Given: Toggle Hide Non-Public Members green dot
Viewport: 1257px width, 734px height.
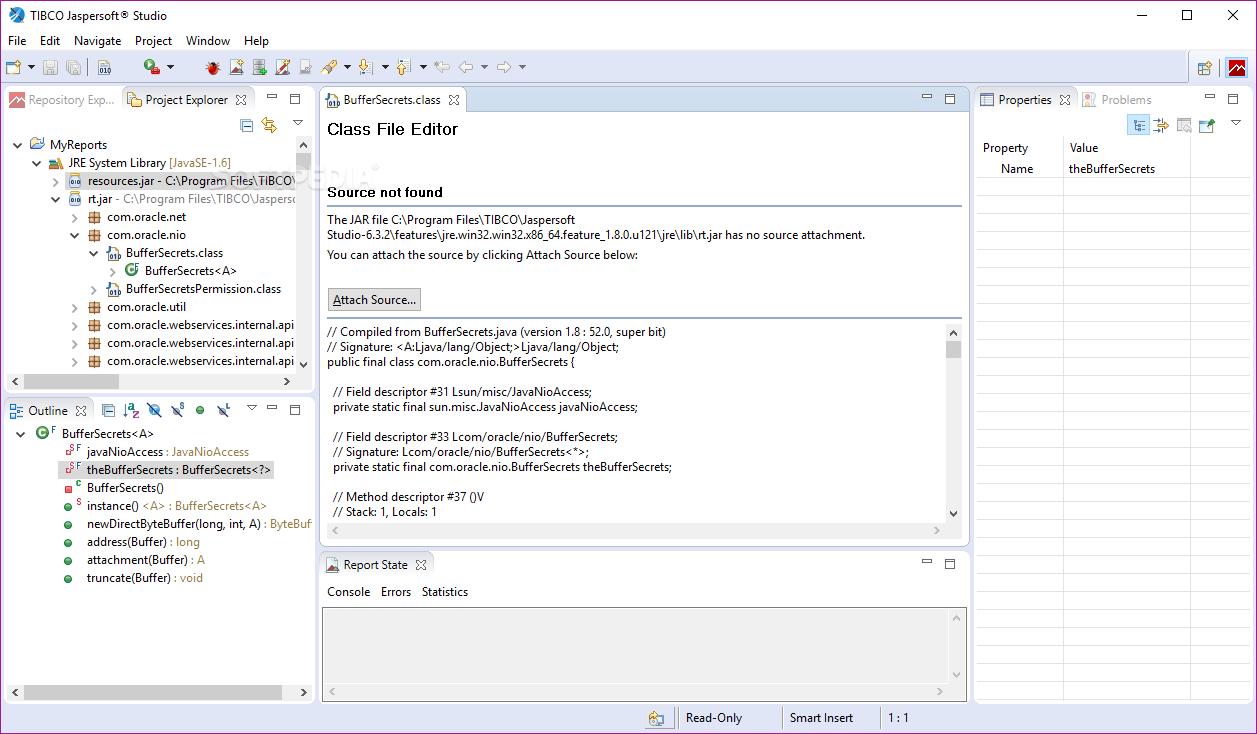Looking at the screenshot, I should pyautogui.click(x=200, y=410).
